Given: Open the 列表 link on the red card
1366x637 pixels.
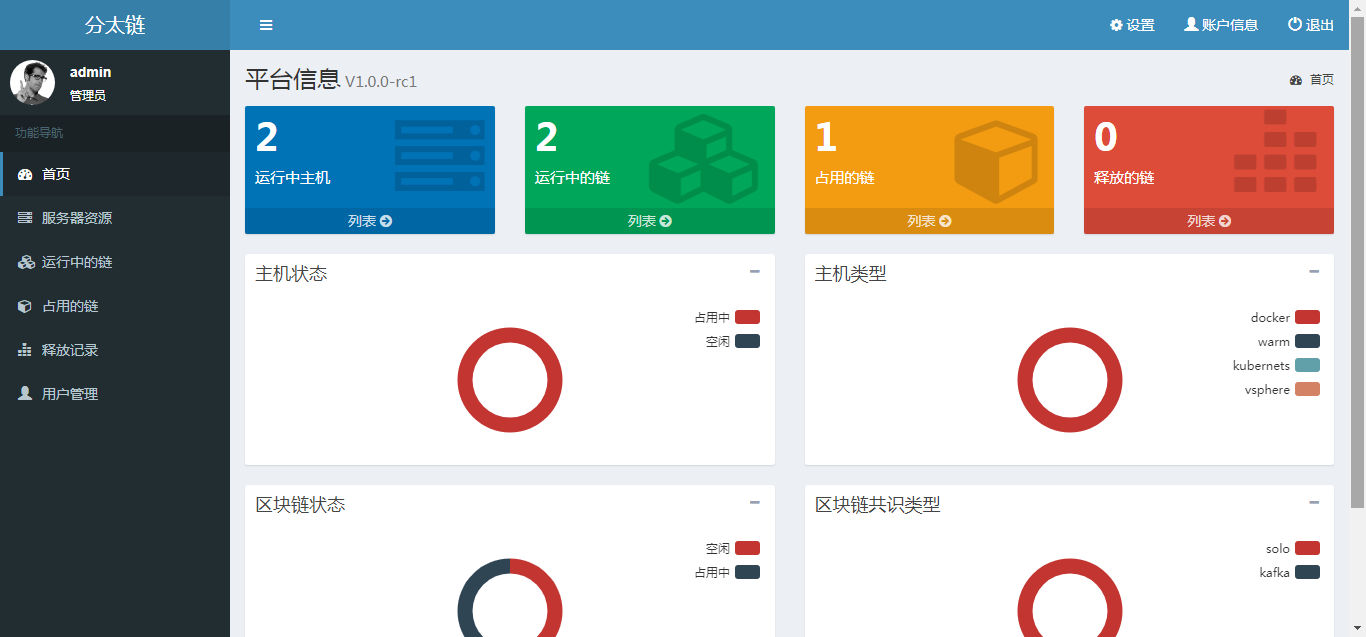Looking at the screenshot, I should click(1208, 221).
